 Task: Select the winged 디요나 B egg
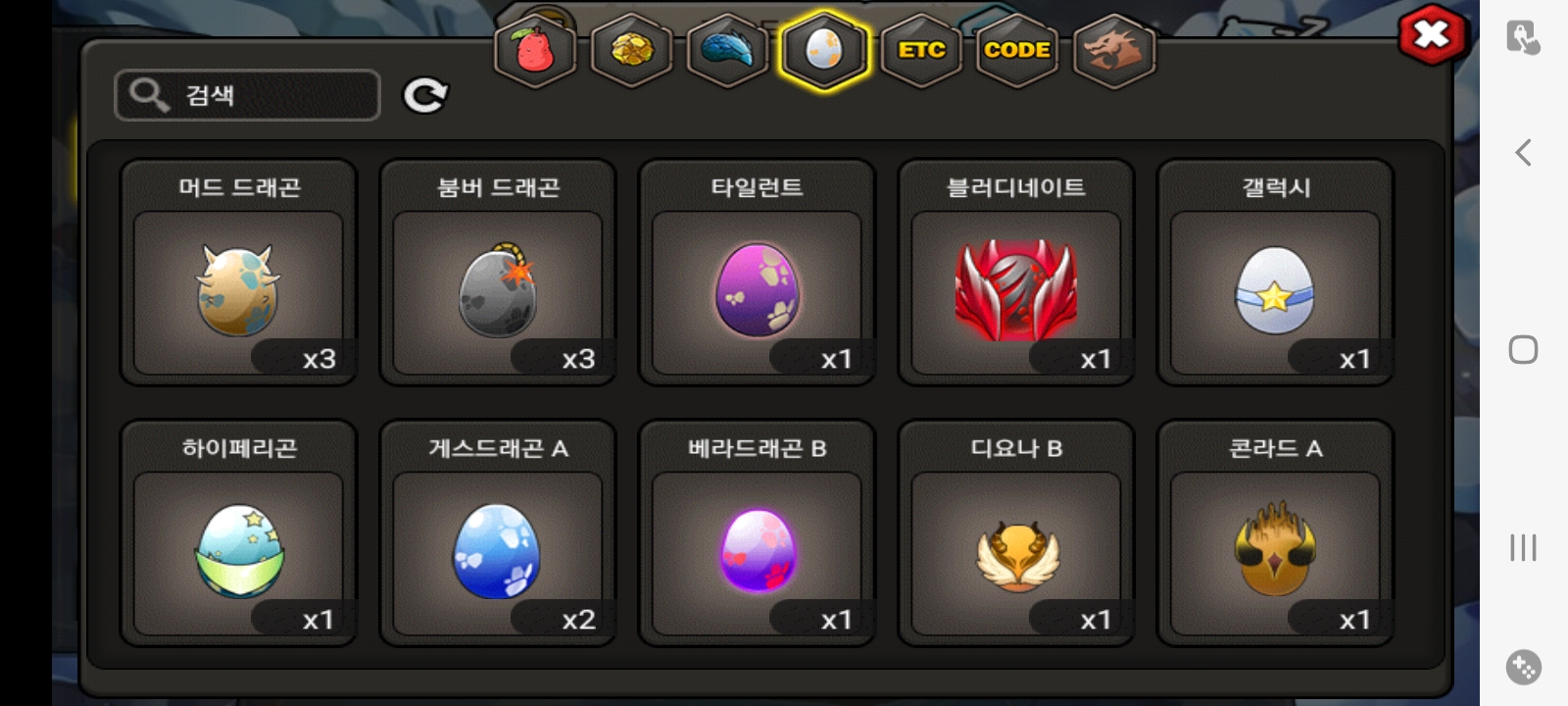point(1016,533)
